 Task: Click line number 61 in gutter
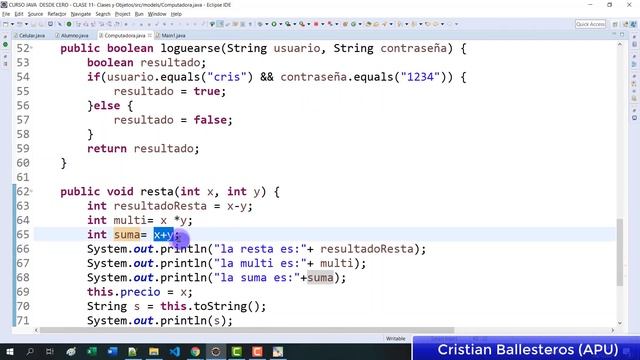(23, 177)
